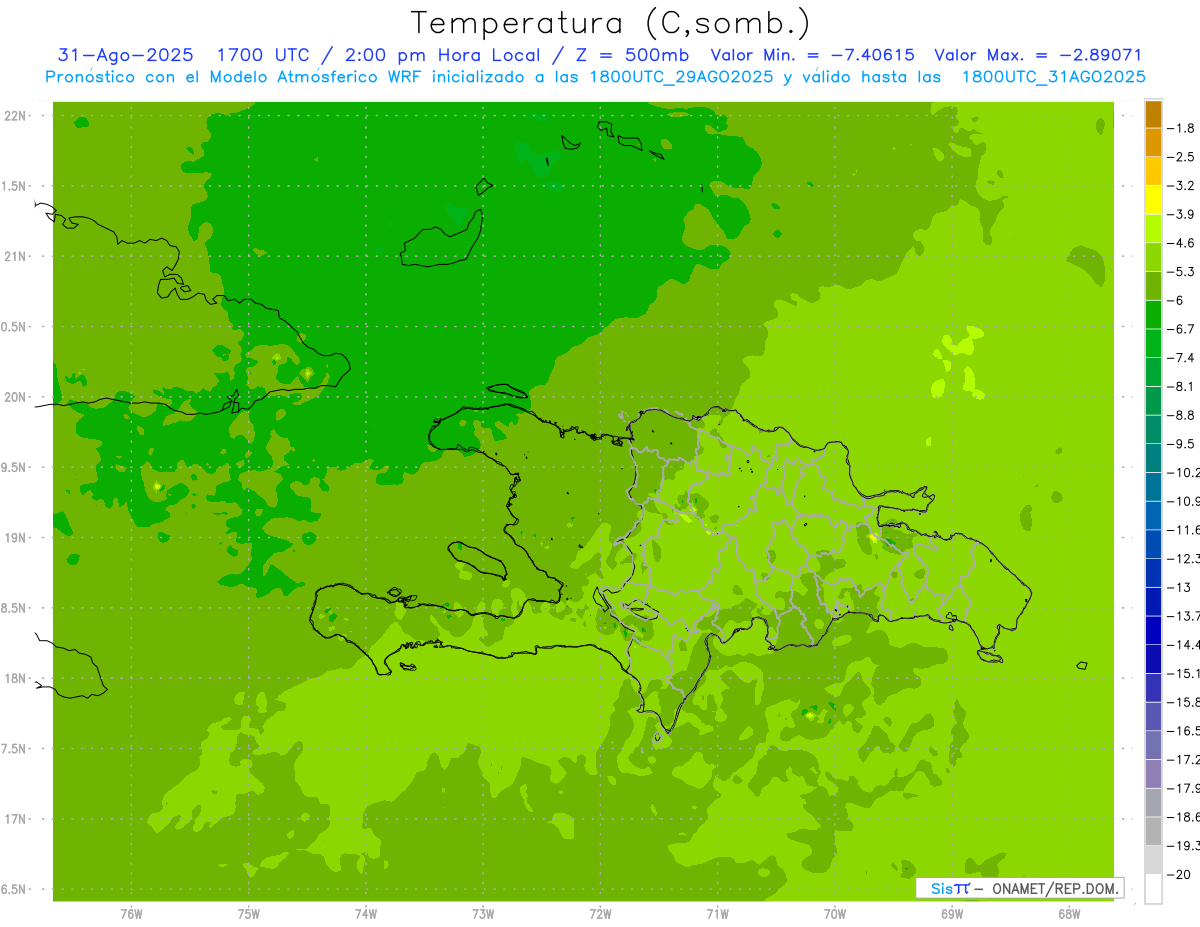Click the '19N' latitude axis label

pos(16,538)
